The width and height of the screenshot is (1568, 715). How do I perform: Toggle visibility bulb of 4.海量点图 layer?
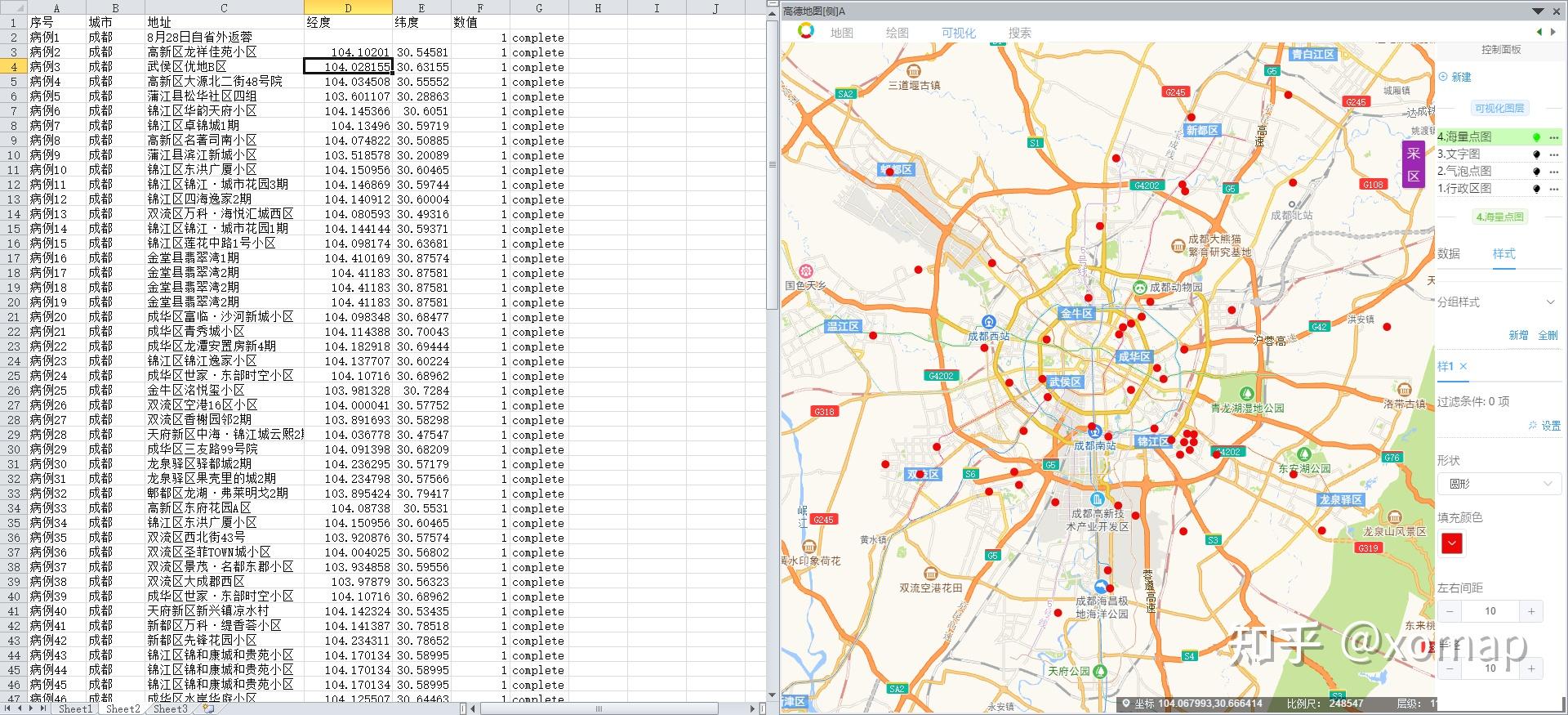(x=1536, y=137)
